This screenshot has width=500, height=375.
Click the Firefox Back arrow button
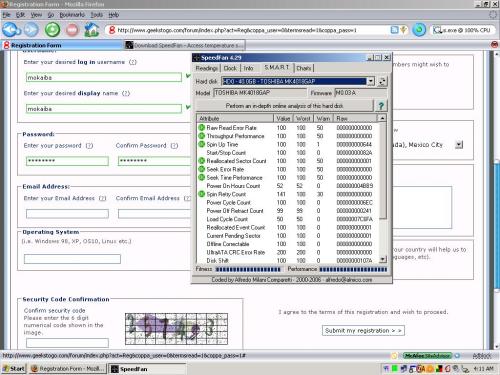tap(11, 30)
